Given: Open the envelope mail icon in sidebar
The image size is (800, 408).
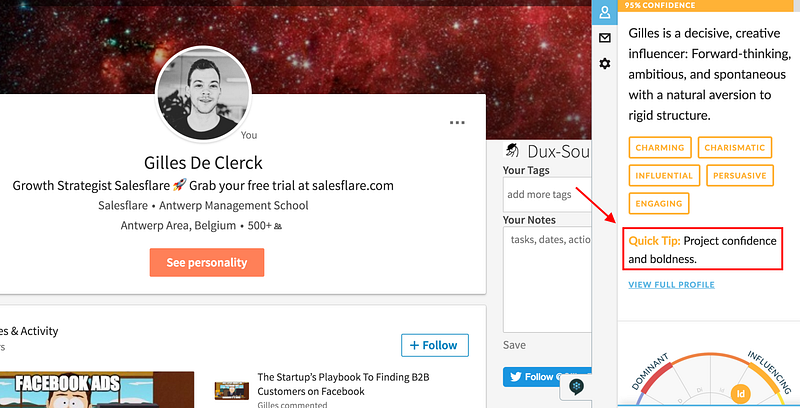Looking at the screenshot, I should tap(605, 38).
